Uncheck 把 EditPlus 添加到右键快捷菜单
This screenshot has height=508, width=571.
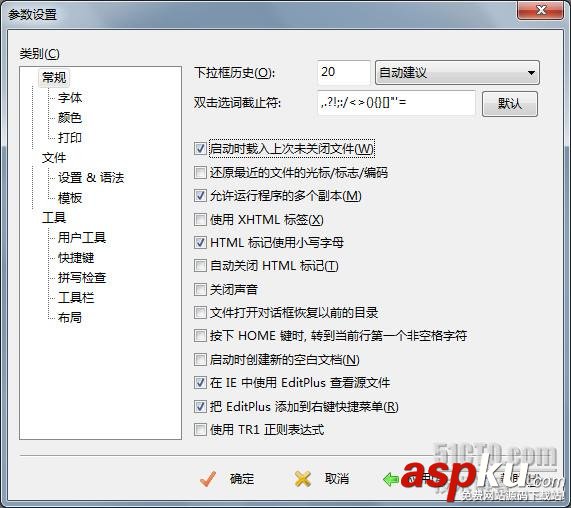point(200,406)
